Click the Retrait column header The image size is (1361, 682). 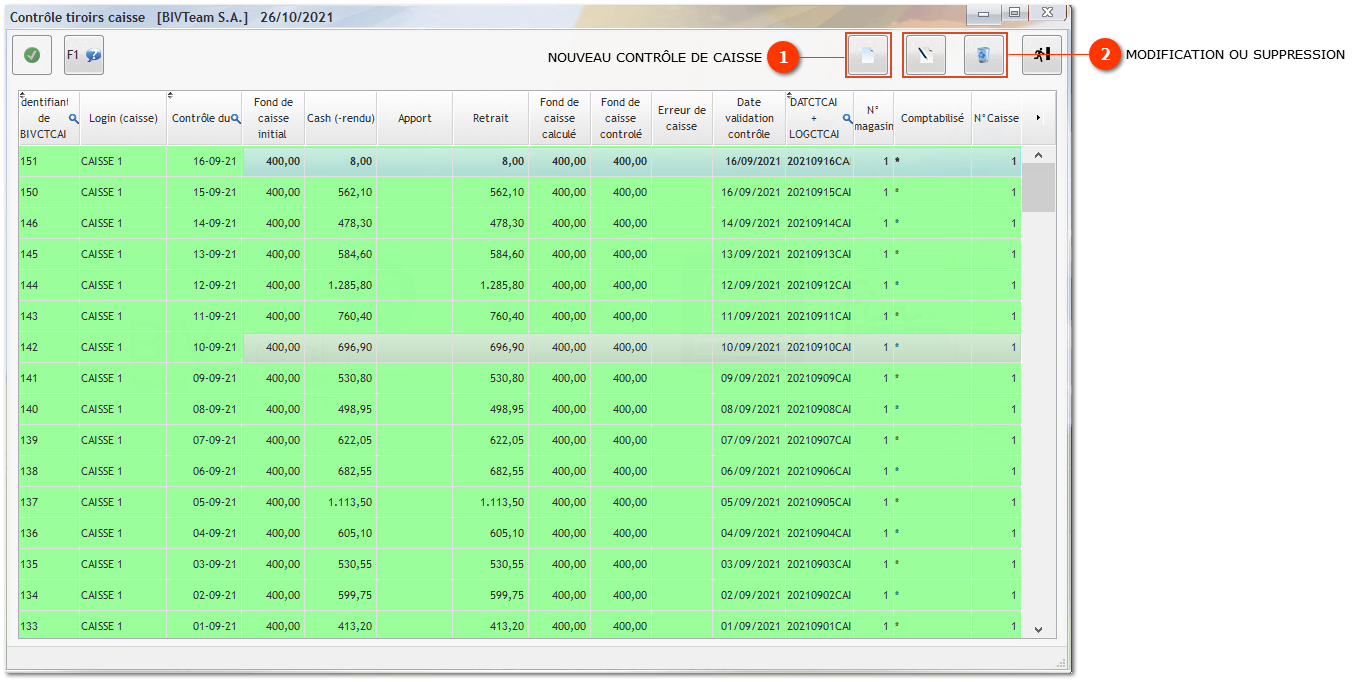point(490,118)
